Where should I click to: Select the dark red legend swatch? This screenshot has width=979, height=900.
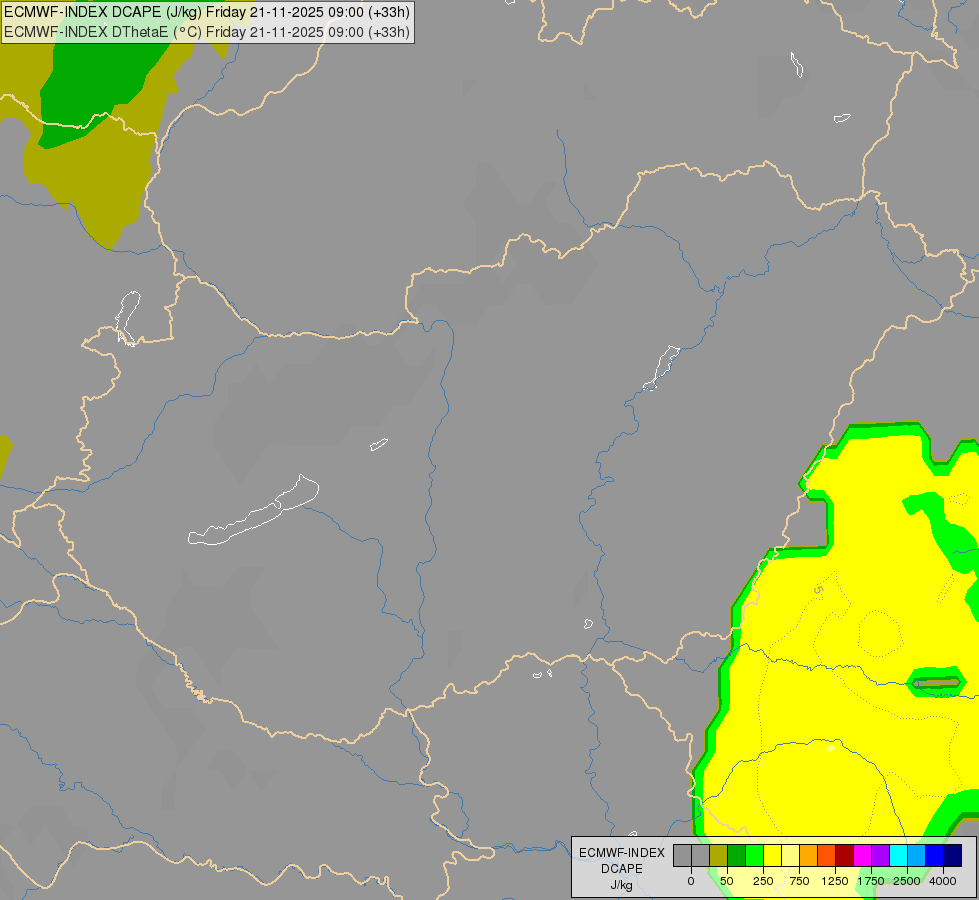(845, 855)
